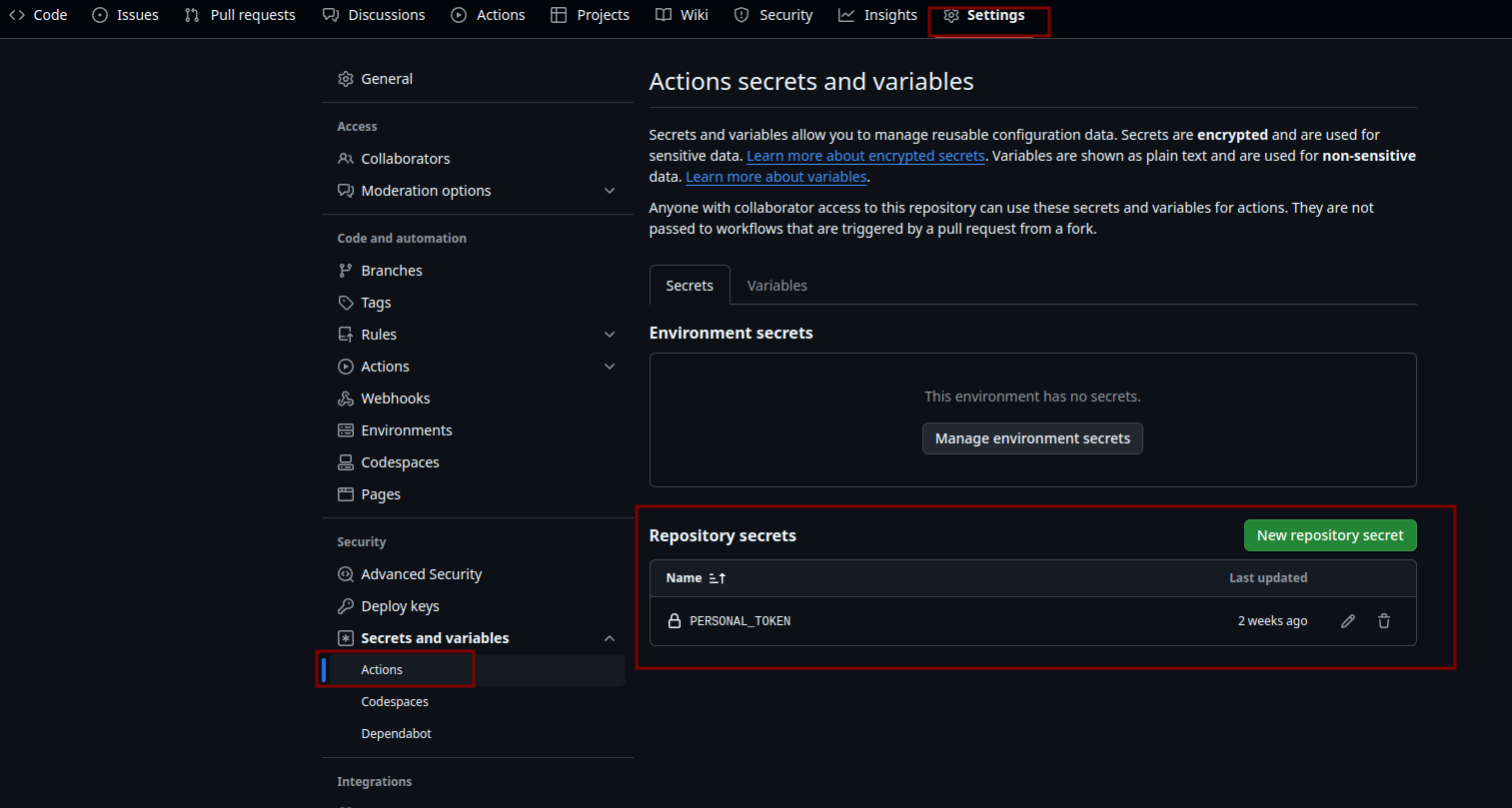The width and height of the screenshot is (1512, 808).
Task: Click the Settings gear icon in top bar
Action: point(951,15)
